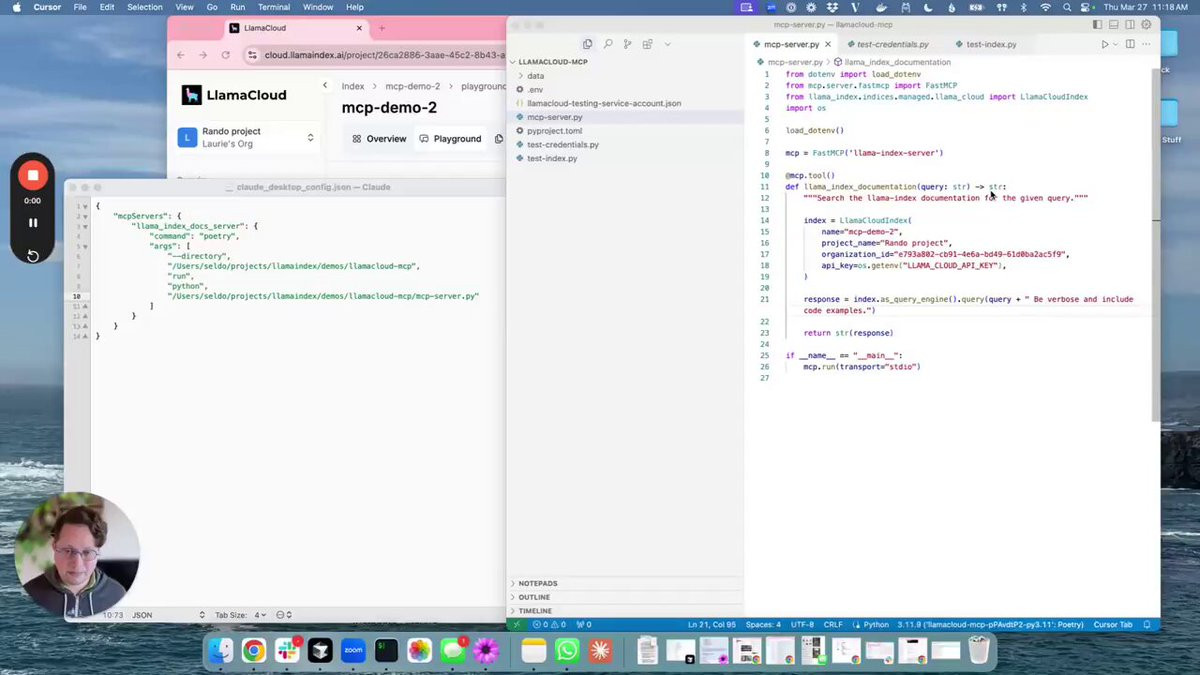Change indentation via Spaces: 4
Image resolution: width=1200 pixels, height=675 pixels.
pyautogui.click(x=763, y=624)
